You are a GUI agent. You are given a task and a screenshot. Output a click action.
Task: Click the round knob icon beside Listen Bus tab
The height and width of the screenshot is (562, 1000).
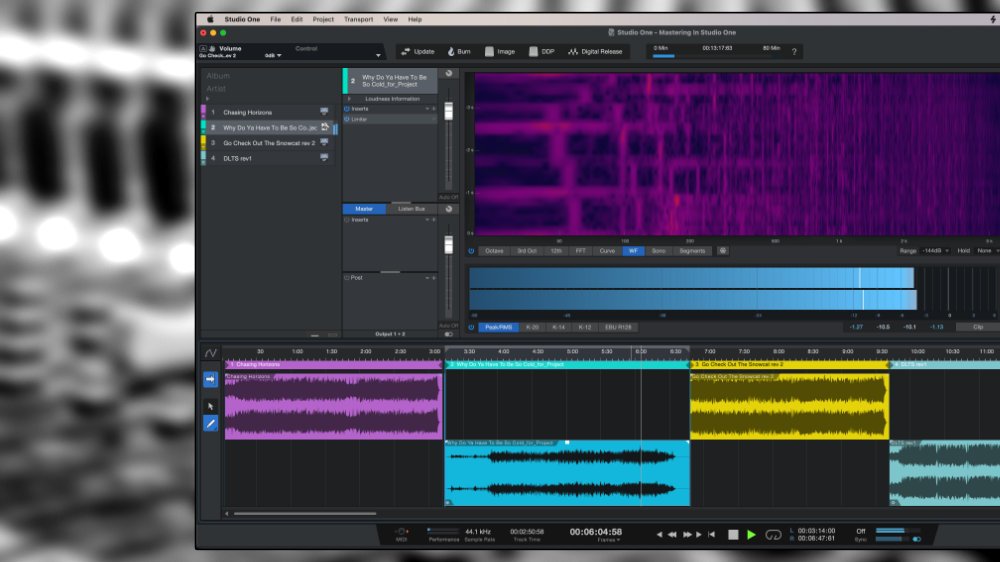[x=448, y=209]
